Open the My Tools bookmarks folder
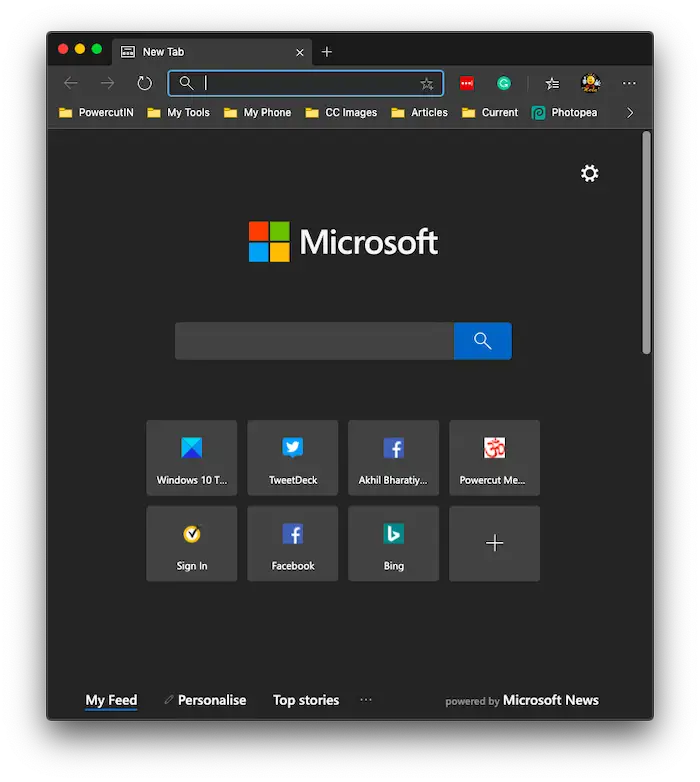The image size is (700, 782). click(178, 113)
